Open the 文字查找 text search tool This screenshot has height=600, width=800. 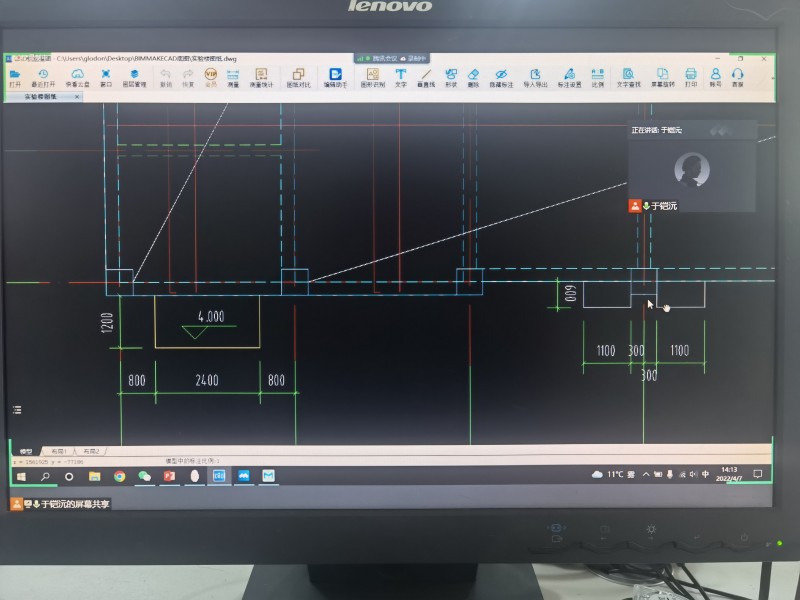pos(627,77)
